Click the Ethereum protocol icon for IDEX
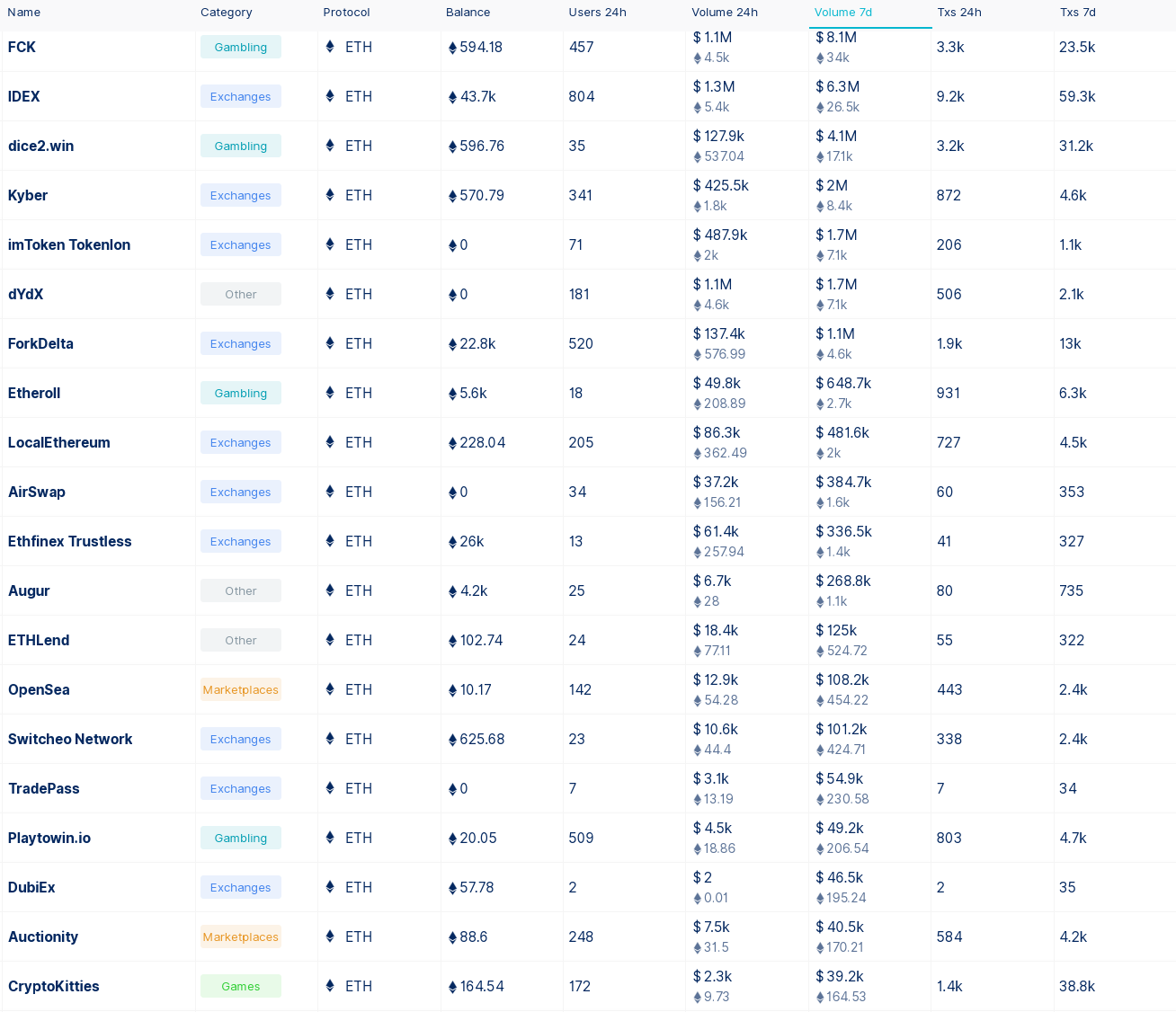 [330, 96]
